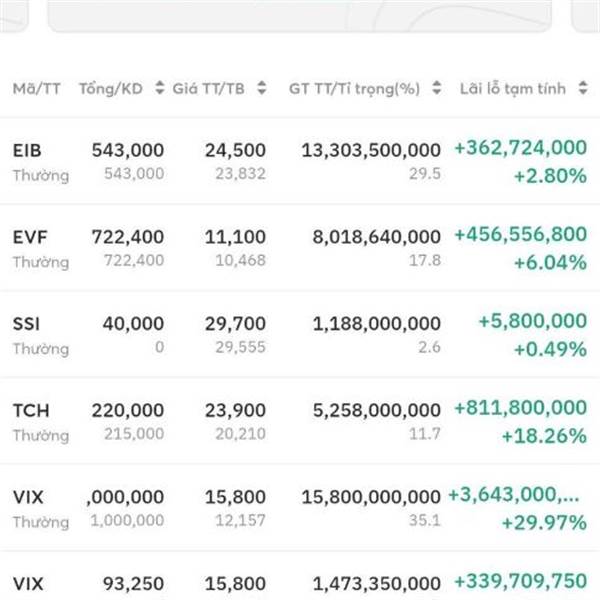Sort by Lãi lỗ tạm tính arrows
Screen dimensions: 600x600
(x=583, y=88)
